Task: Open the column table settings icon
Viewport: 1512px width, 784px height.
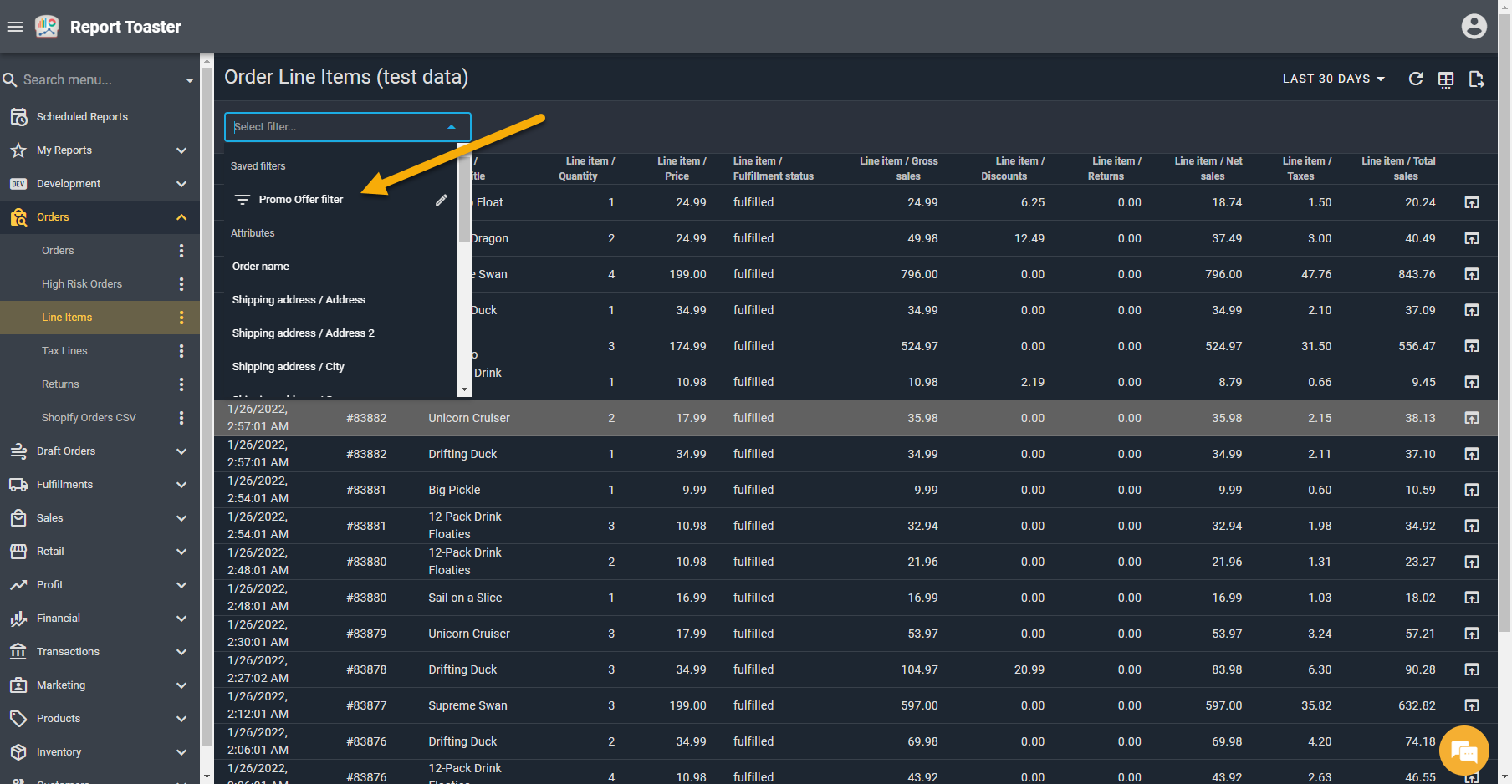Action: [x=1446, y=79]
